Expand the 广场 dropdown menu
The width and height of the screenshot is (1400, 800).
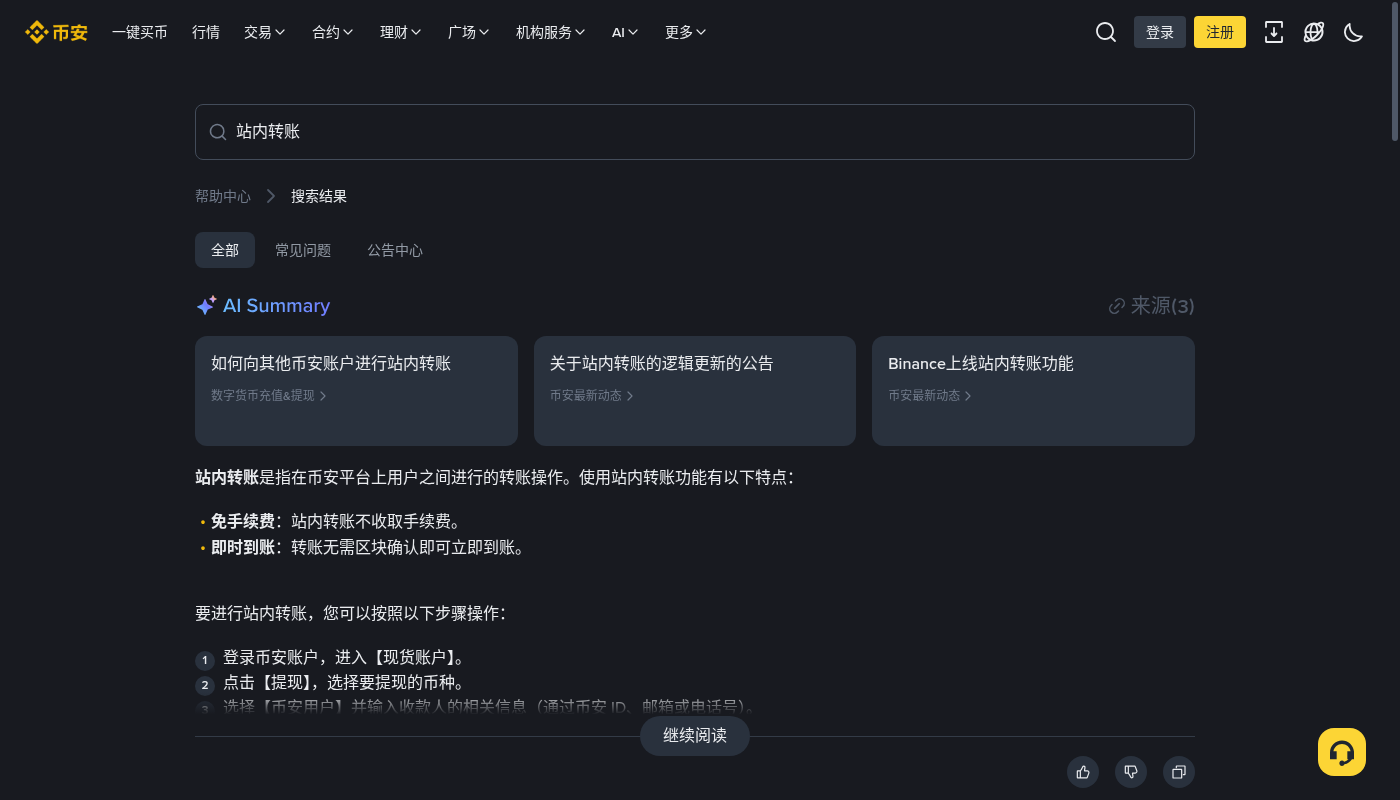coord(469,32)
